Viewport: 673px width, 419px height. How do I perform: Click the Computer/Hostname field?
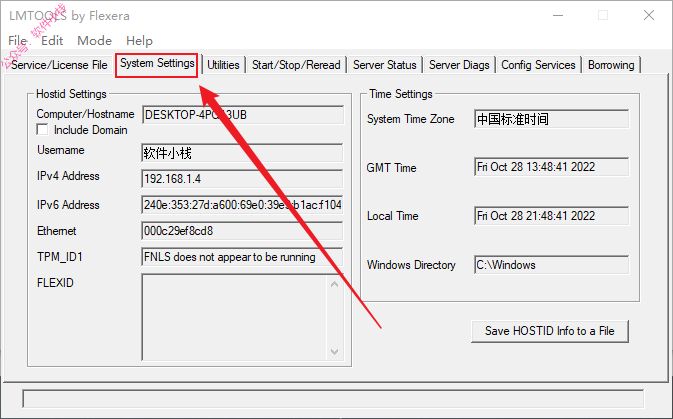(243, 115)
